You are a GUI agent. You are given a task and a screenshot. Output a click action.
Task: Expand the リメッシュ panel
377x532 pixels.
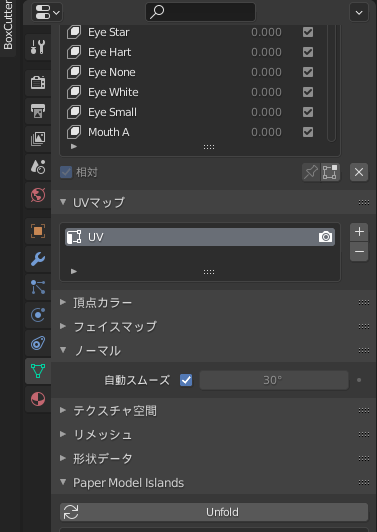coord(63,434)
